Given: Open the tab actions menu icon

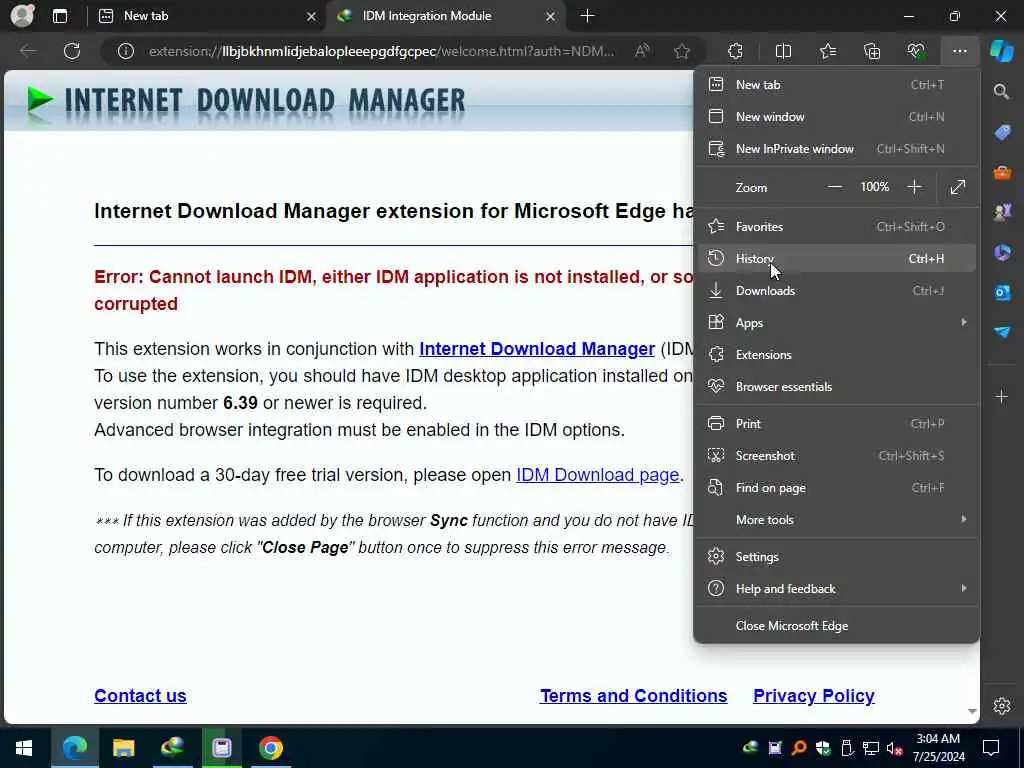Looking at the screenshot, I should 59,16.
